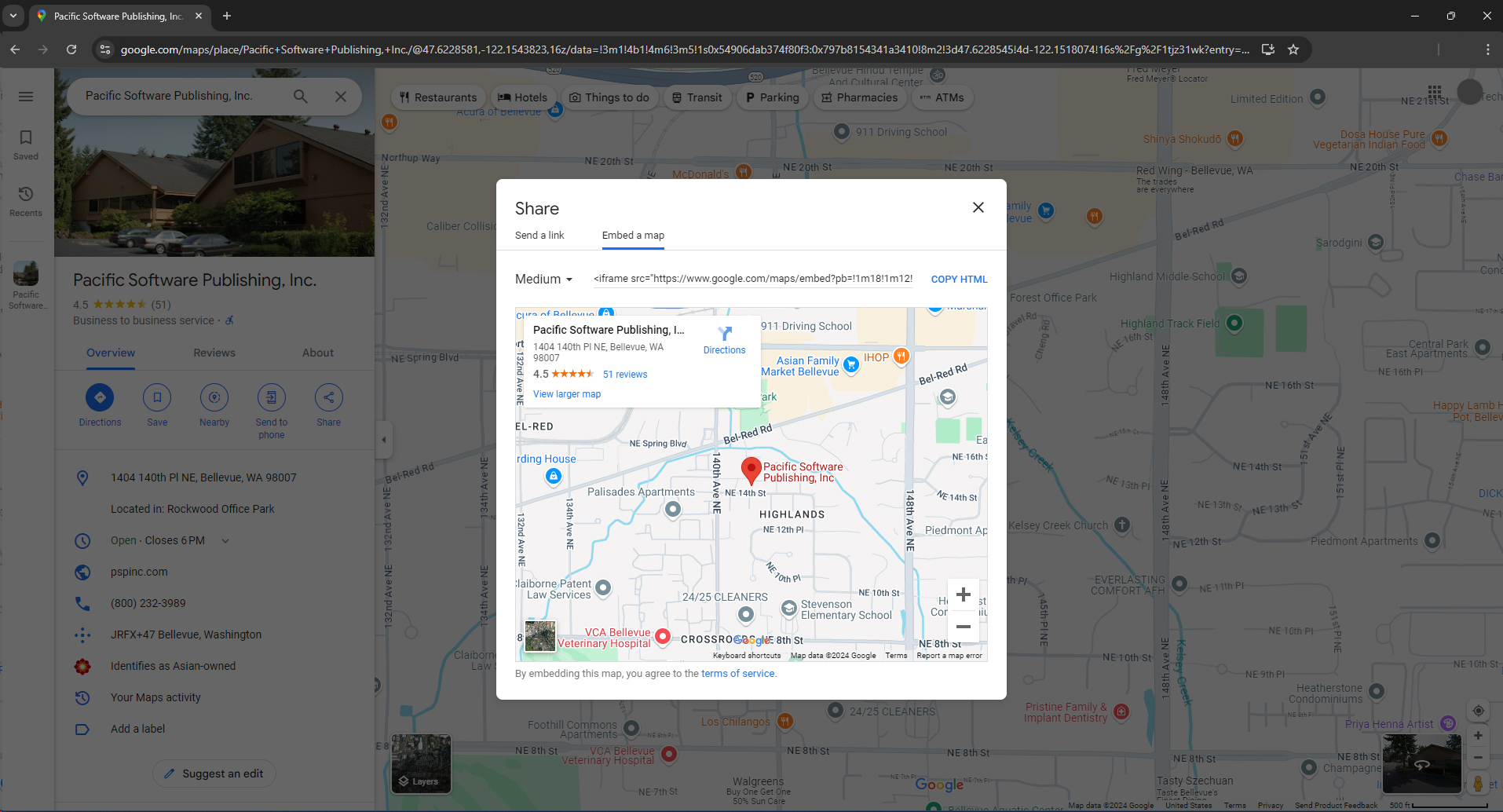Select the Embed a map tab

(x=633, y=236)
